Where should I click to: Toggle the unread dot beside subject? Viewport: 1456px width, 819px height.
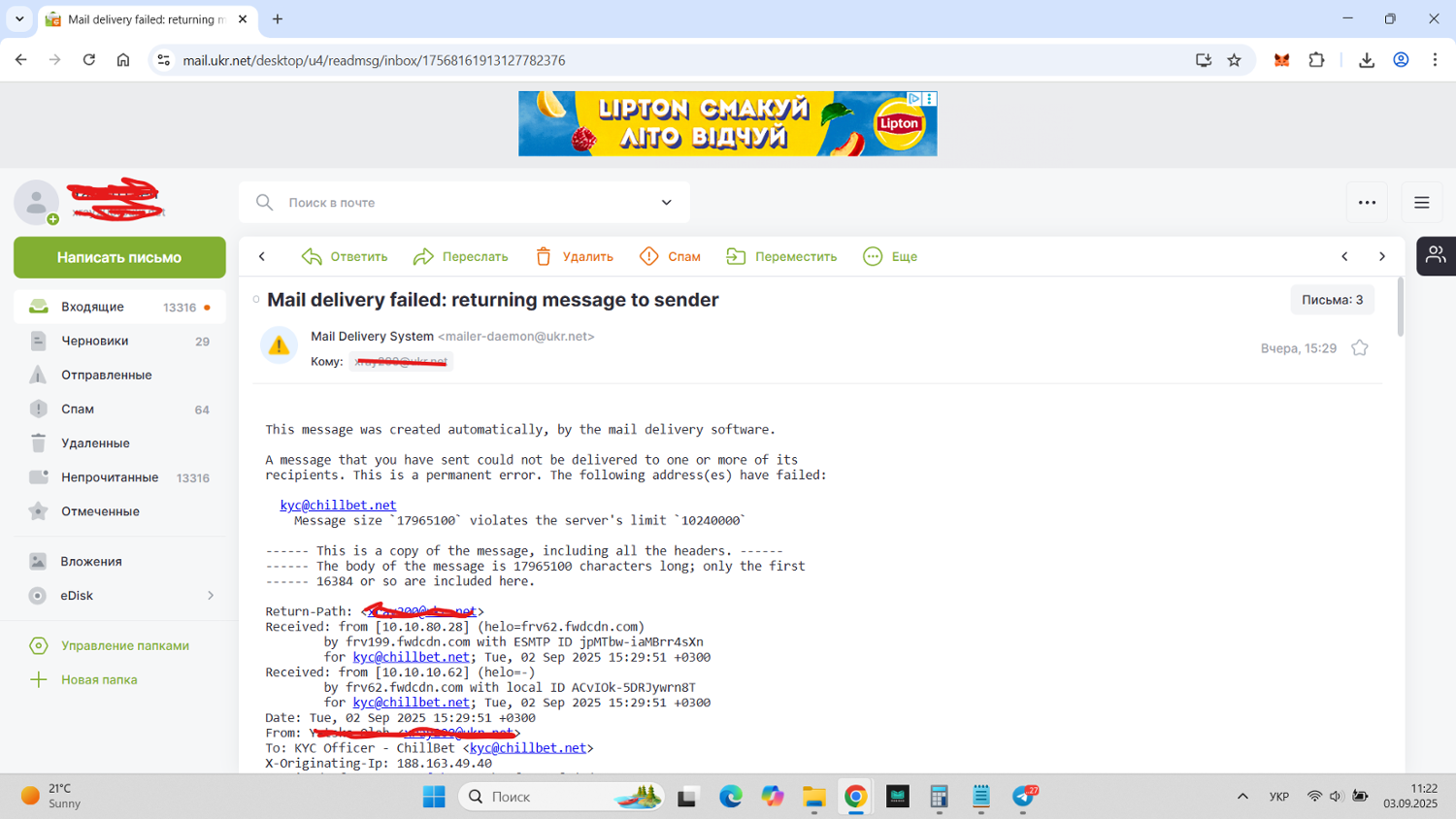(256, 300)
